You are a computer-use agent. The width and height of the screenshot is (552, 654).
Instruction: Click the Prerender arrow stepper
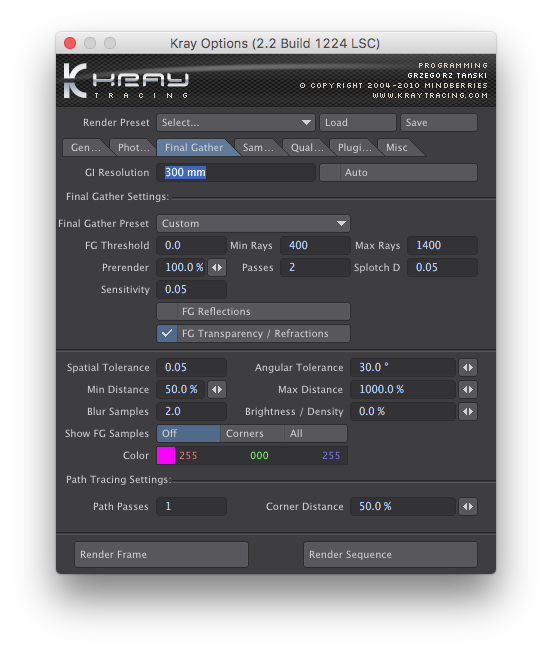click(x=217, y=267)
